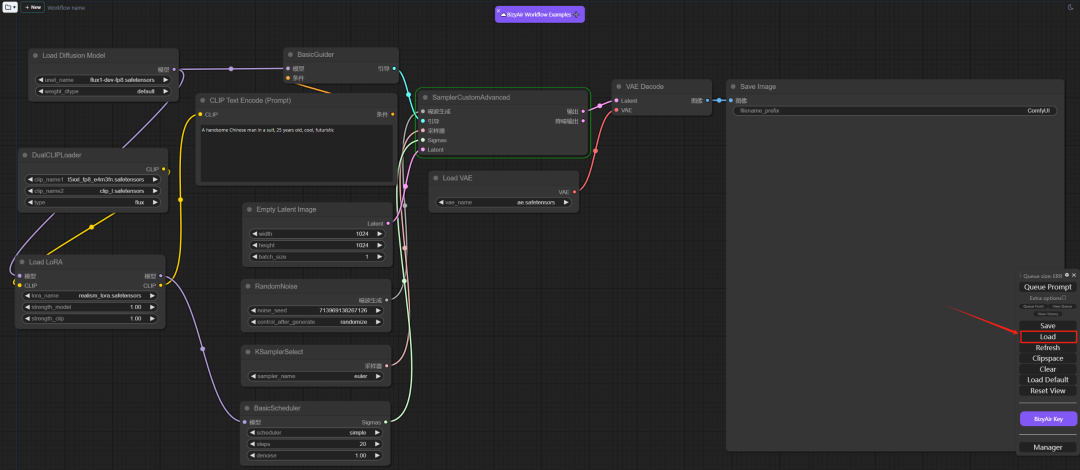Open control_after_generate dropdown

[315, 322]
